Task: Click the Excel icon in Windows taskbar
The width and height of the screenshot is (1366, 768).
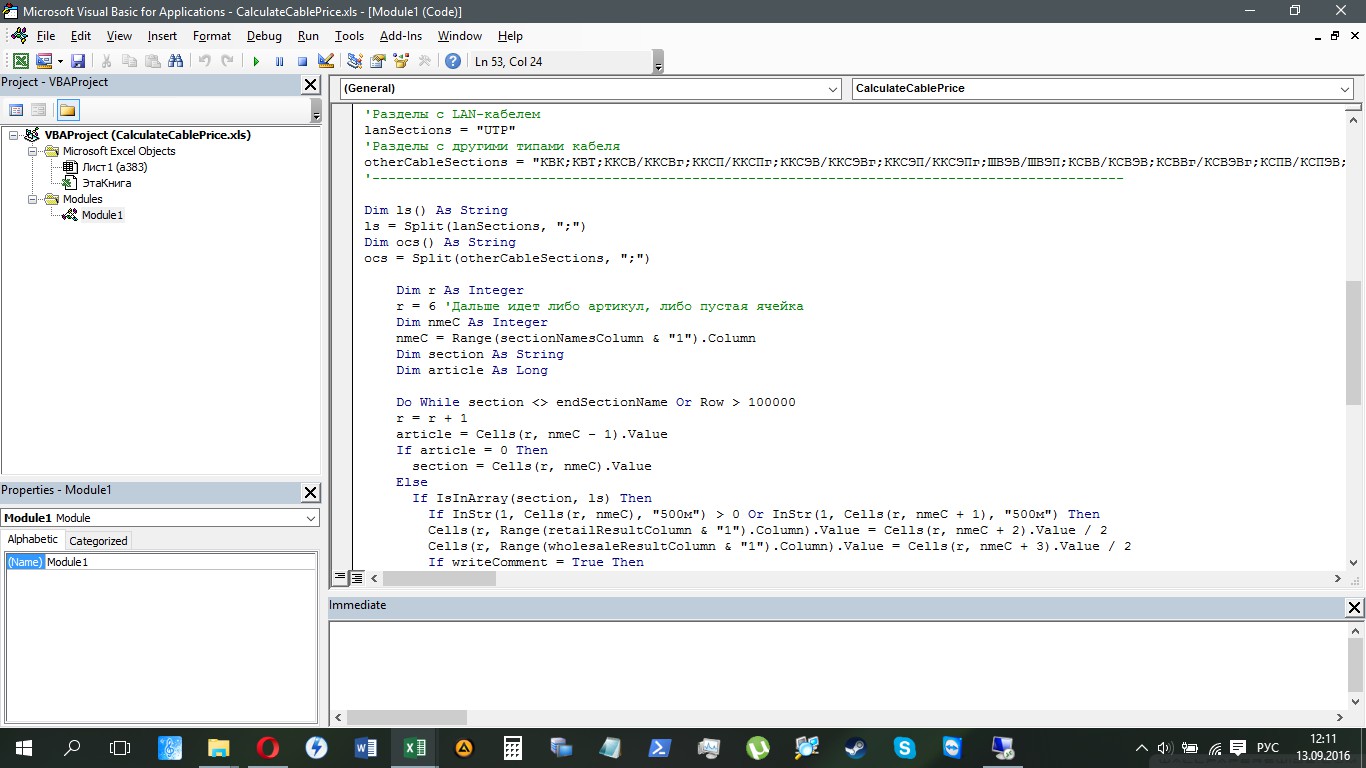Action: pos(414,747)
